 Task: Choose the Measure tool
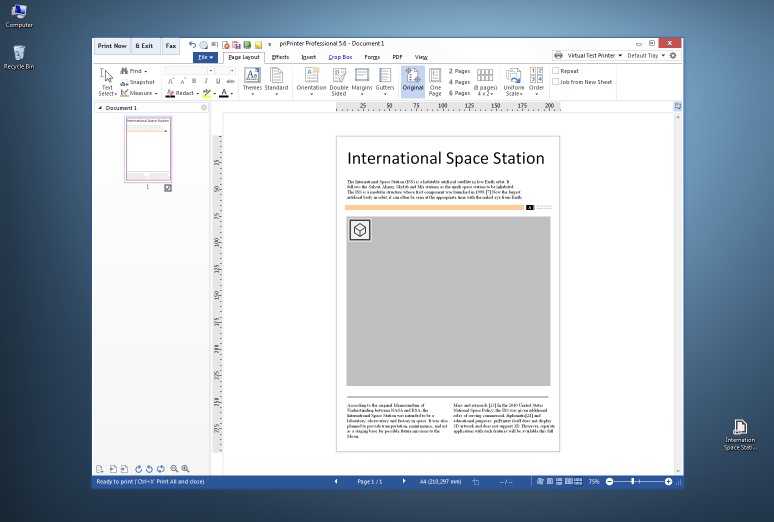[139, 93]
